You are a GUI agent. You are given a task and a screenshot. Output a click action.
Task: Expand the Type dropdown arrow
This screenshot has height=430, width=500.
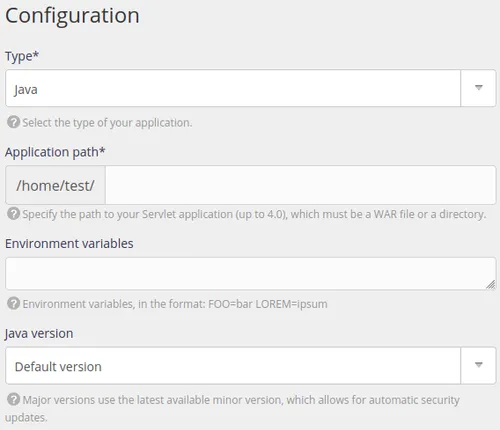478,88
